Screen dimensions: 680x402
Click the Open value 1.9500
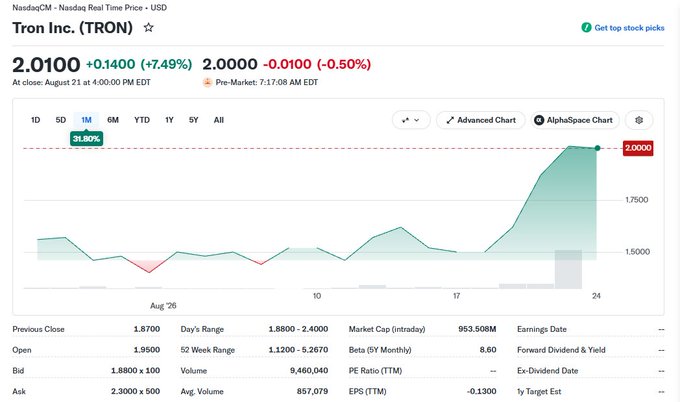[x=147, y=350]
